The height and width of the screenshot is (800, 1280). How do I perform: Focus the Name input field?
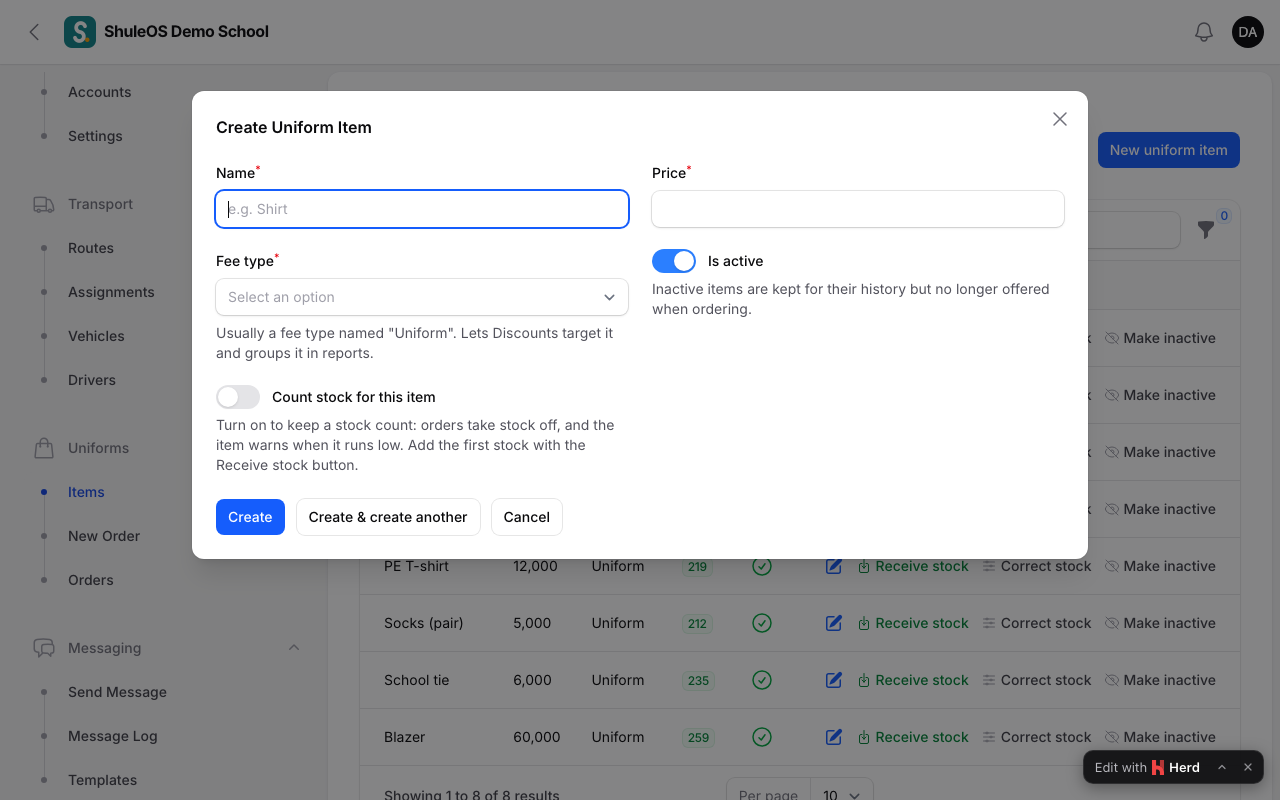[422, 209]
